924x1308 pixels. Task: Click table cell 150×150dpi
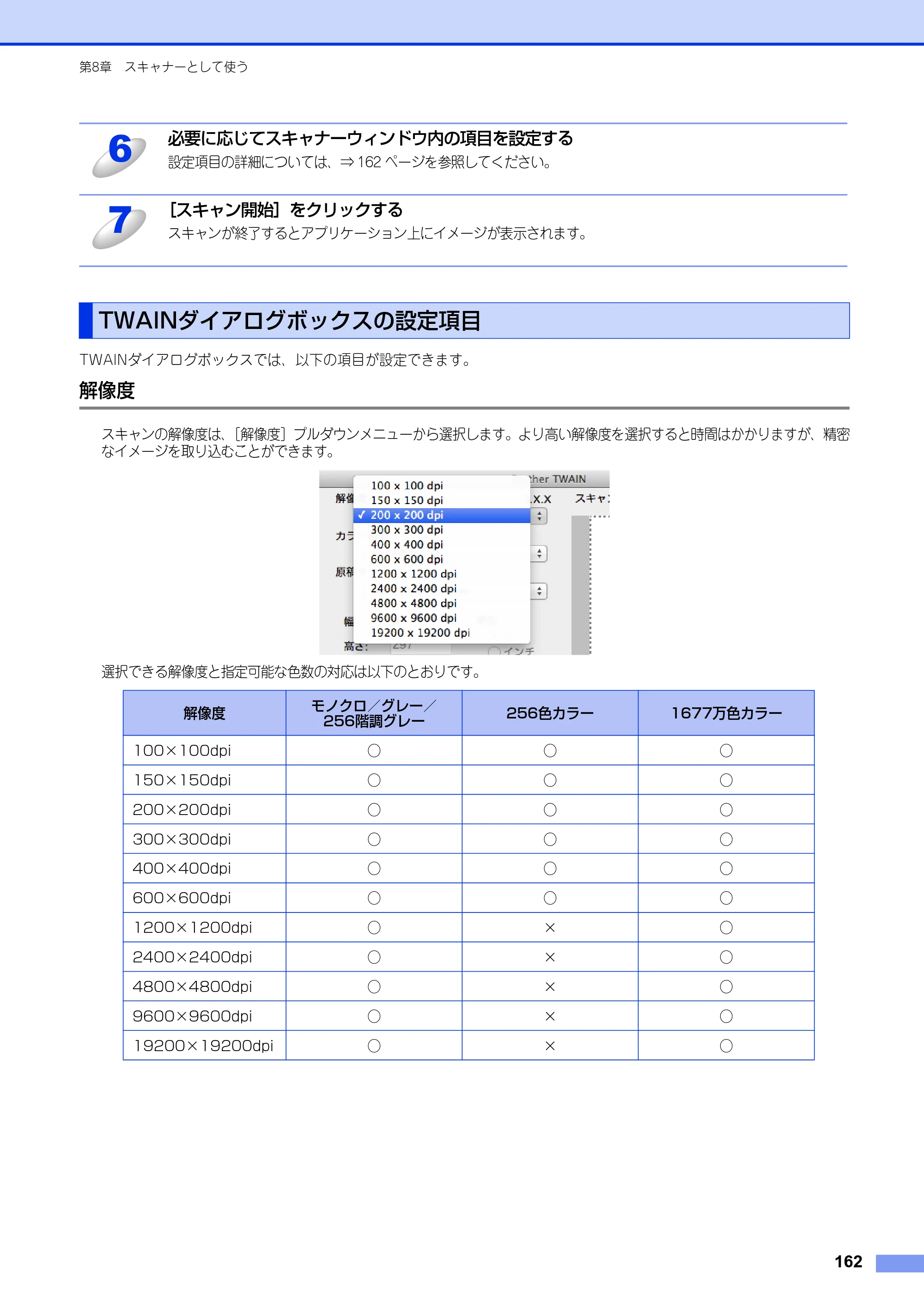[205, 780]
